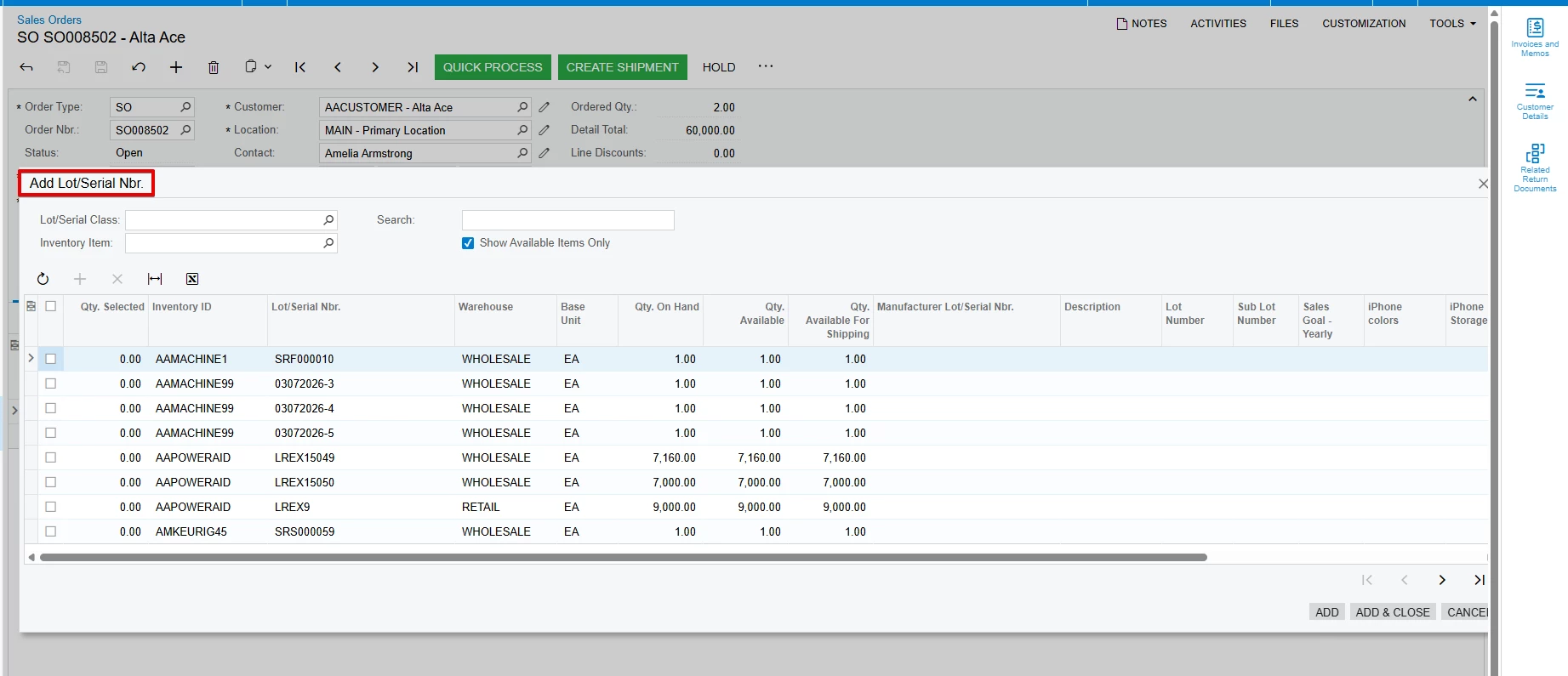The image size is (1568, 676).
Task: Open the Location lookup magnifier
Action: click(522, 130)
